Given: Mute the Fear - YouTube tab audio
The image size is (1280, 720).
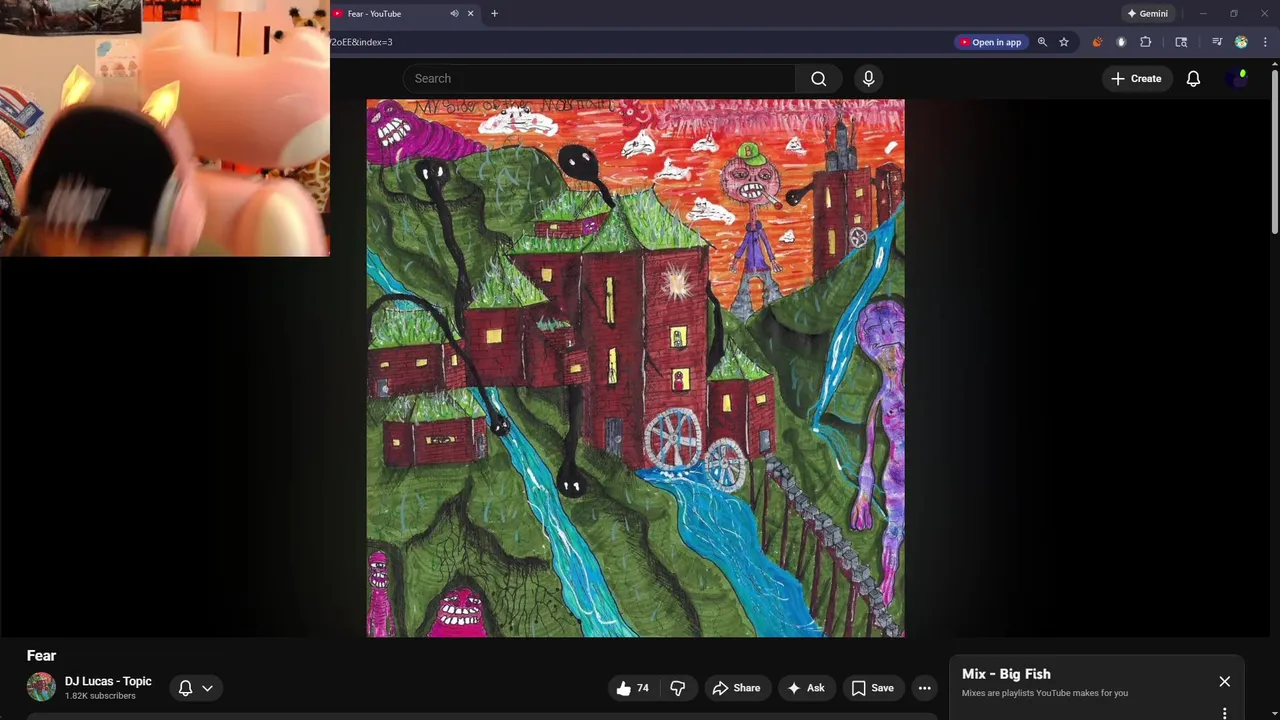Looking at the screenshot, I should pos(454,14).
